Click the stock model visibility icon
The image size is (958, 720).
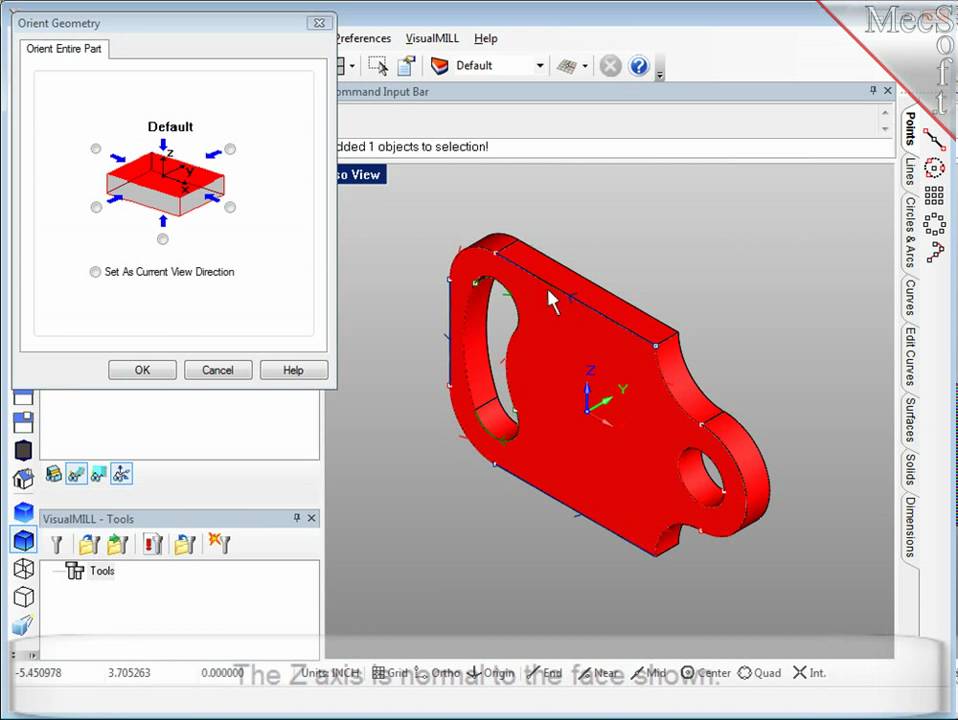(54, 474)
